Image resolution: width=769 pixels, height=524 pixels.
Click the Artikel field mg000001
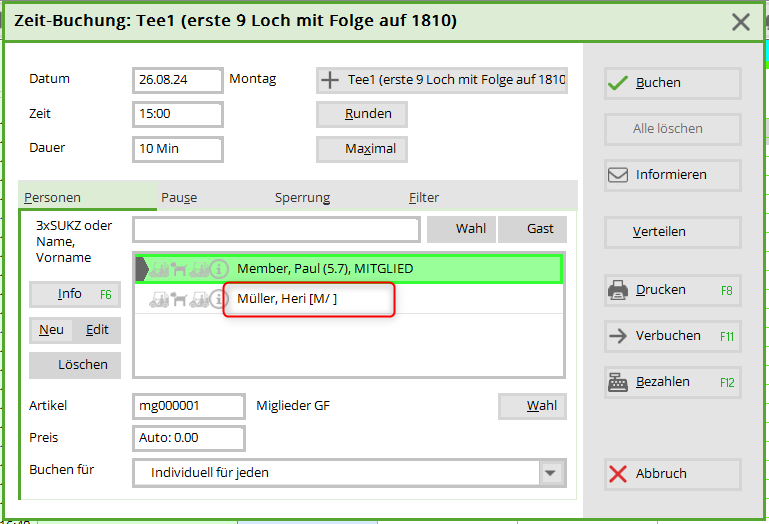[189, 406]
